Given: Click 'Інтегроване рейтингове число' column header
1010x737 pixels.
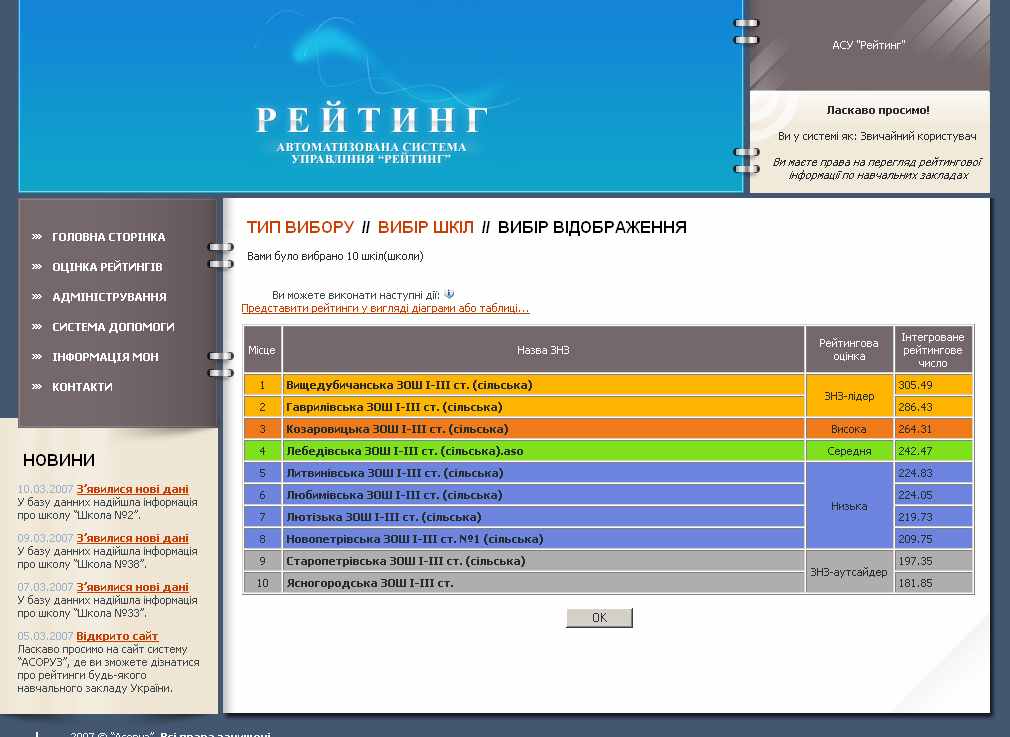Looking at the screenshot, I should pos(933,350).
